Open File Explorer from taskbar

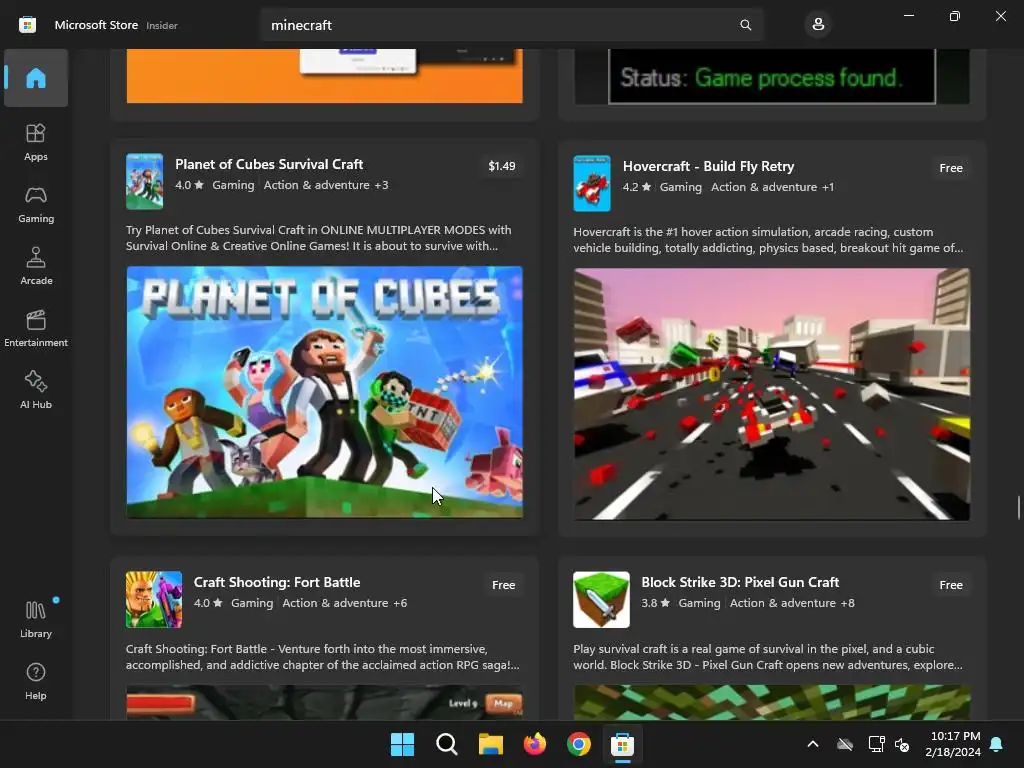coord(490,744)
